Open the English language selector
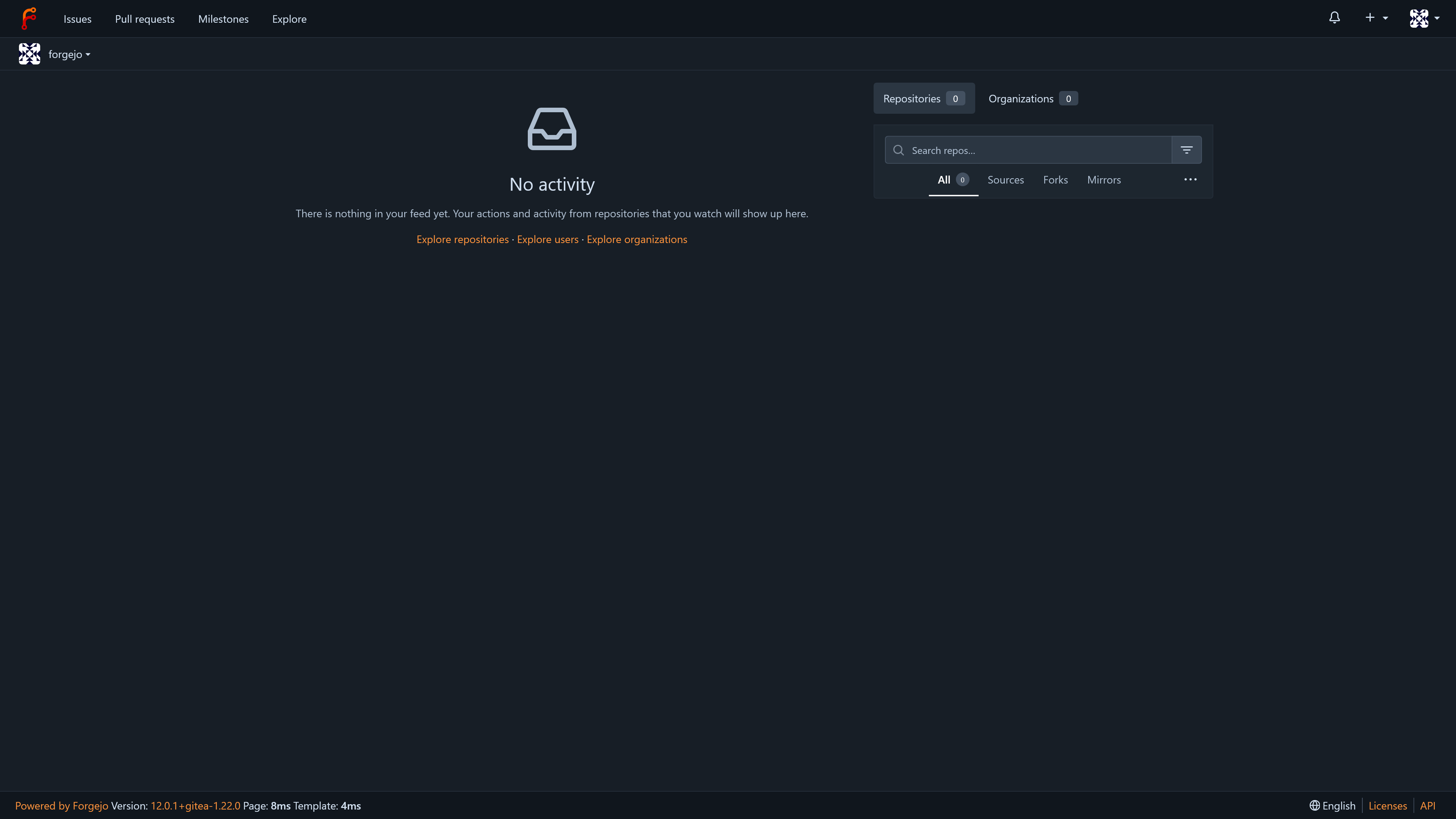 click(x=1333, y=805)
